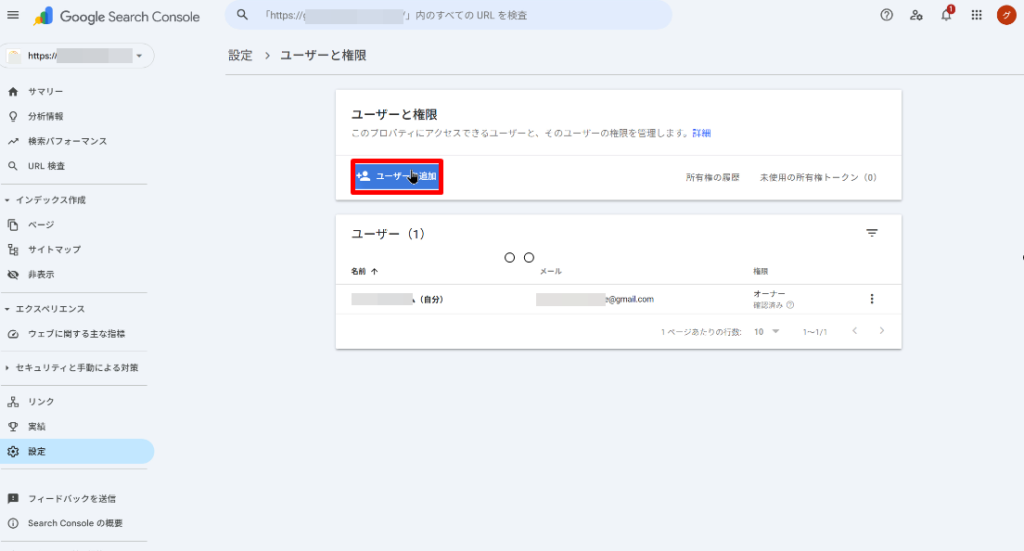Open 実績 in sidebar
The image size is (1024, 551).
[x=37, y=426]
